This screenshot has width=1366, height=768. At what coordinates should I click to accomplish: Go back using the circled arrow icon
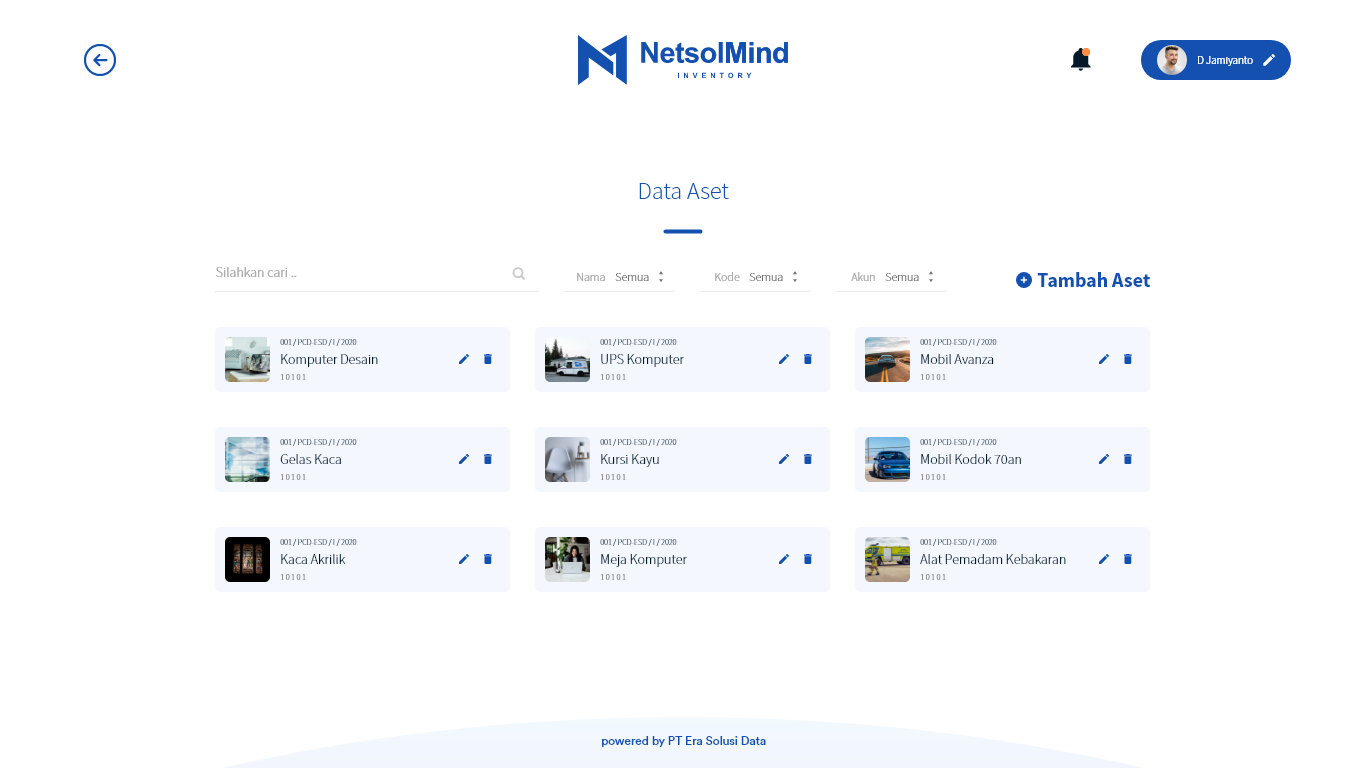[100, 60]
